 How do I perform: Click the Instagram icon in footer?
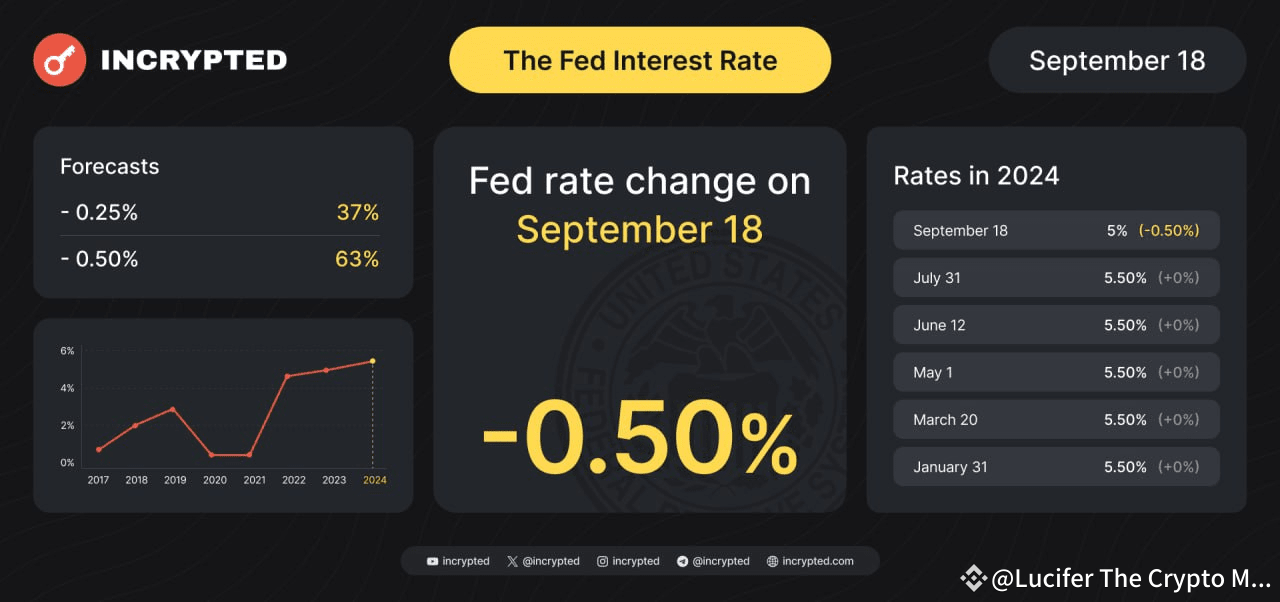point(602,561)
